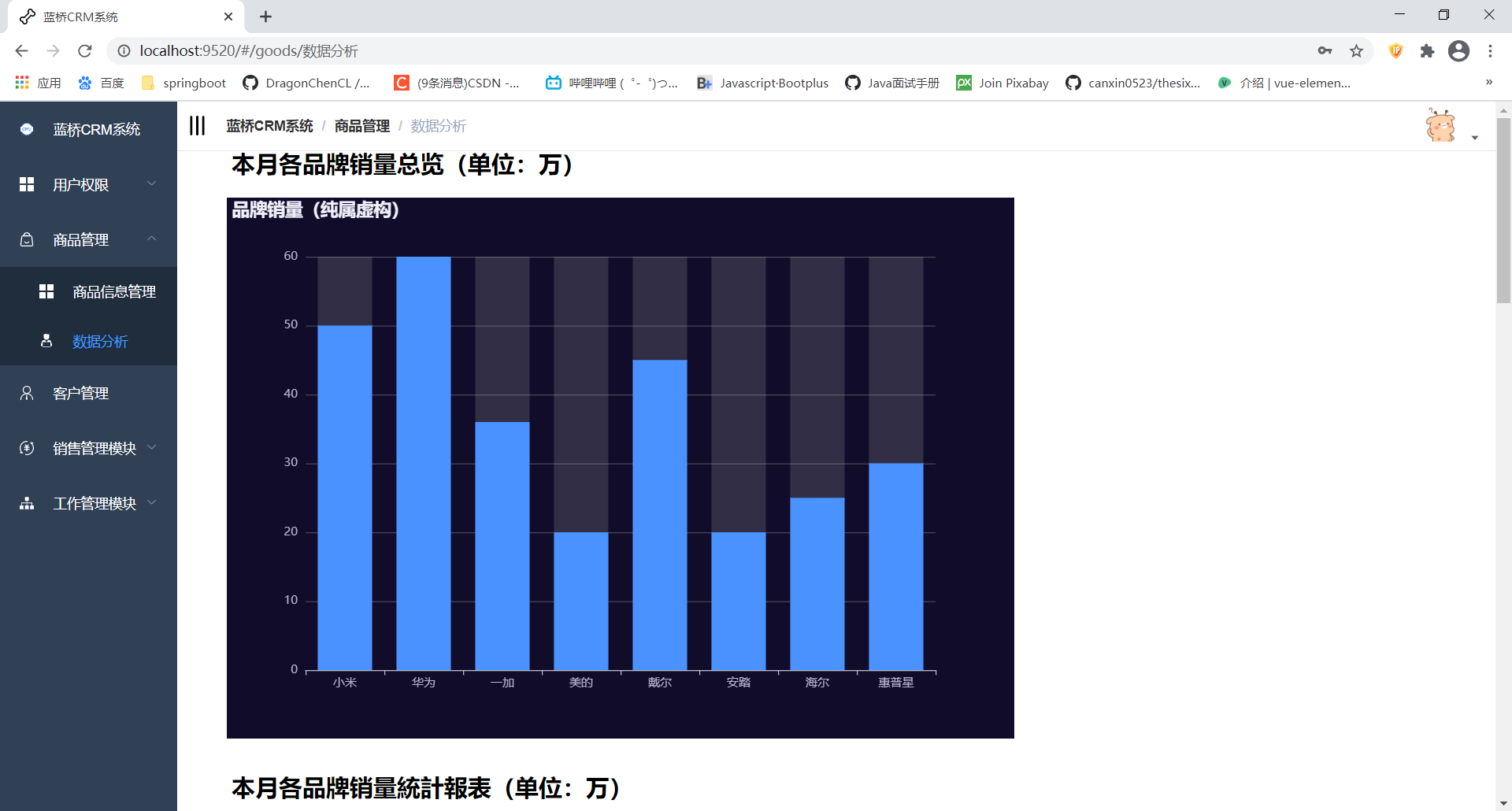This screenshot has width=1512, height=811.
Task: Open the avatar dropdown caret
Action: pyautogui.click(x=1474, y=138)
